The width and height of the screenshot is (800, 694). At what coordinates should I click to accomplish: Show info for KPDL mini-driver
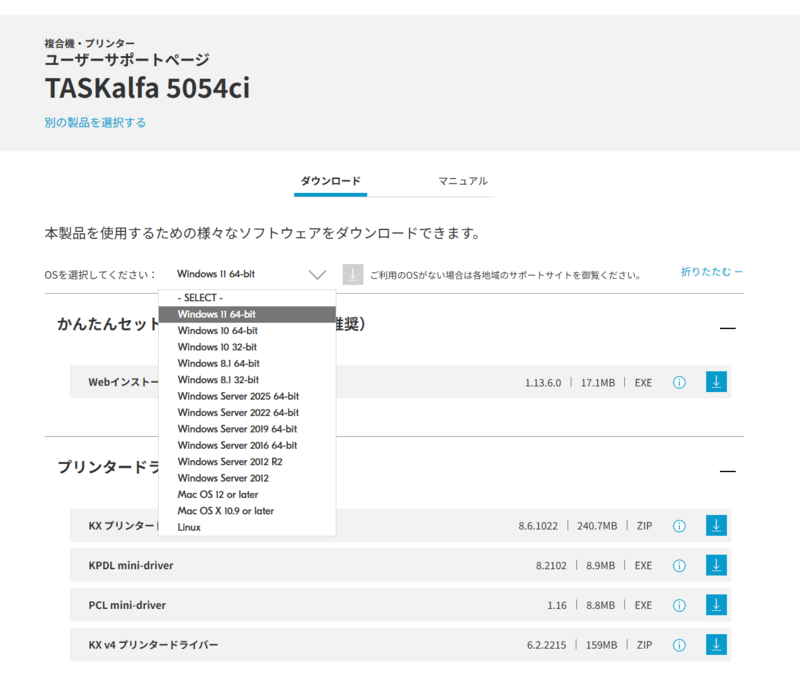pos(679,565)
